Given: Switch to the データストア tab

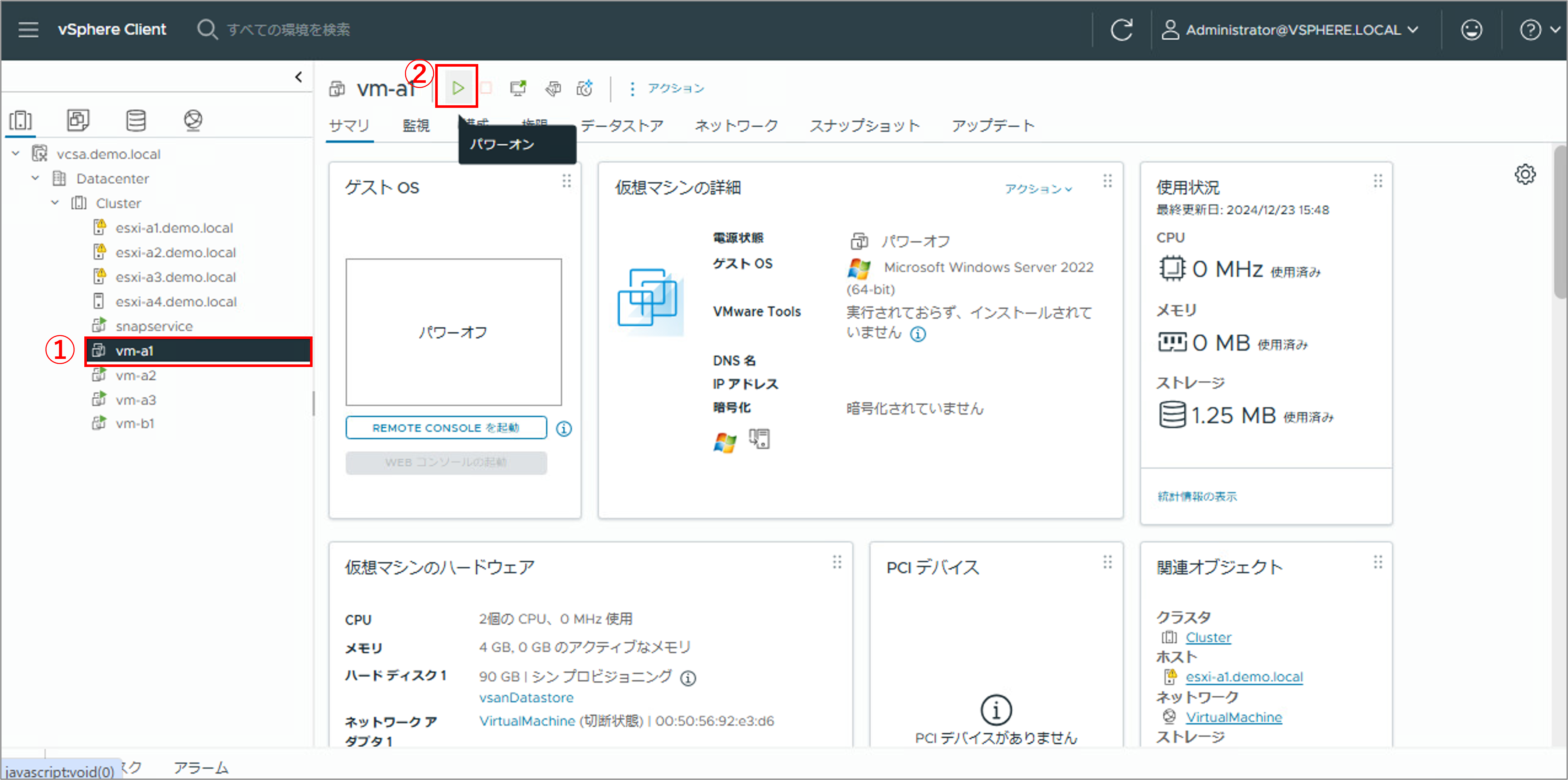Looking at the screenshot, I should [x=621, y=125].
